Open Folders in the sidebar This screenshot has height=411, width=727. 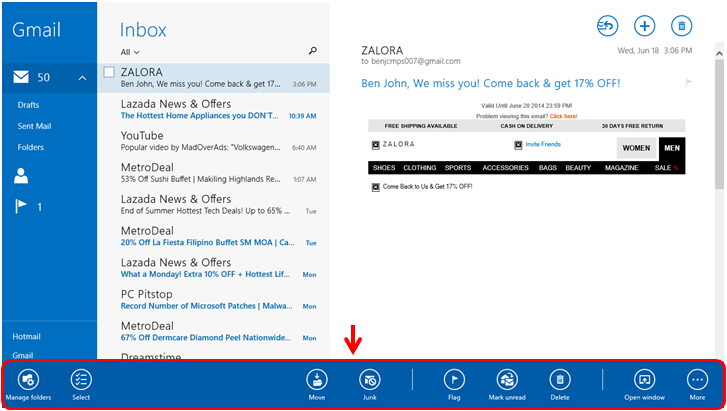pyautogui.click(x=31, y=147)
